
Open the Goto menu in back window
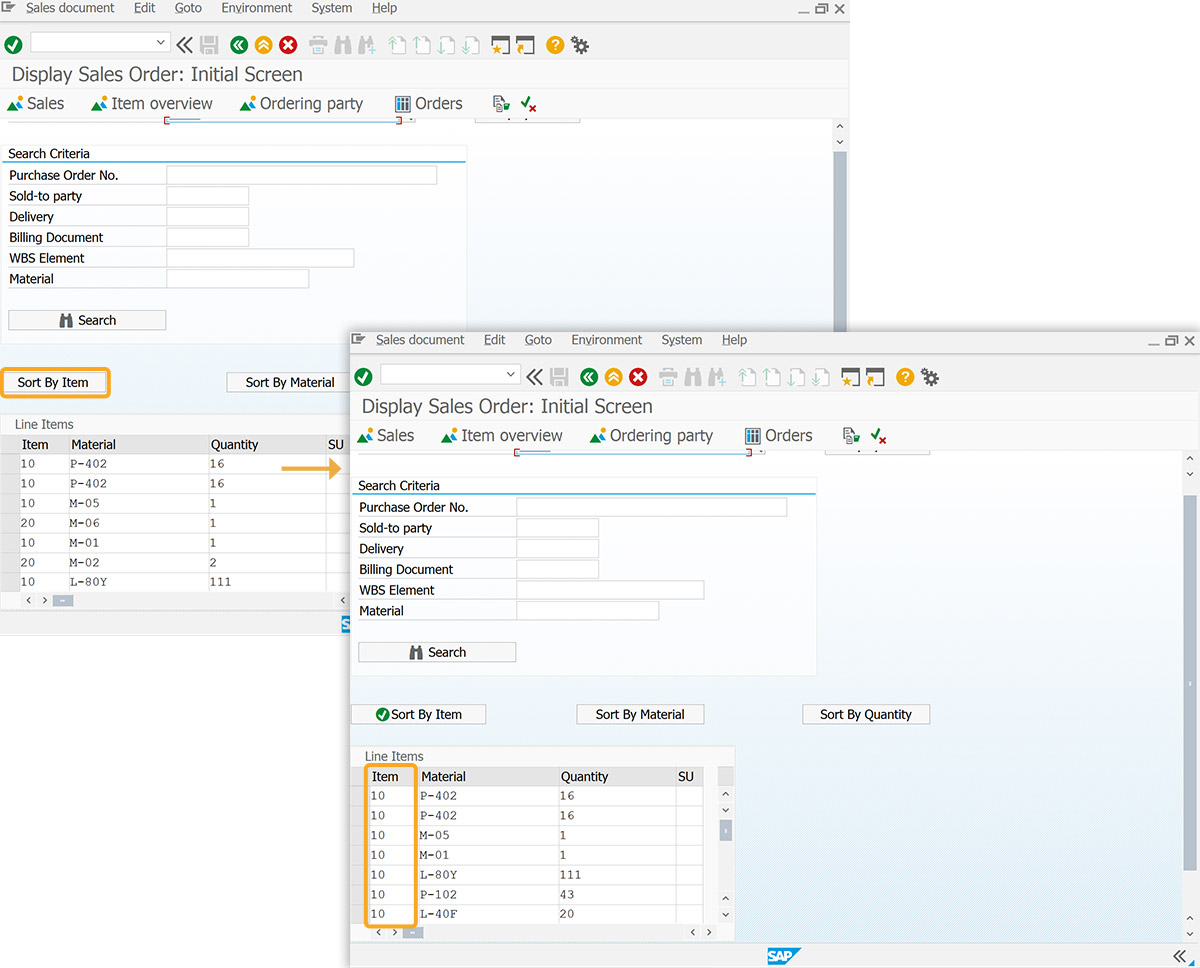click(188, 8)
